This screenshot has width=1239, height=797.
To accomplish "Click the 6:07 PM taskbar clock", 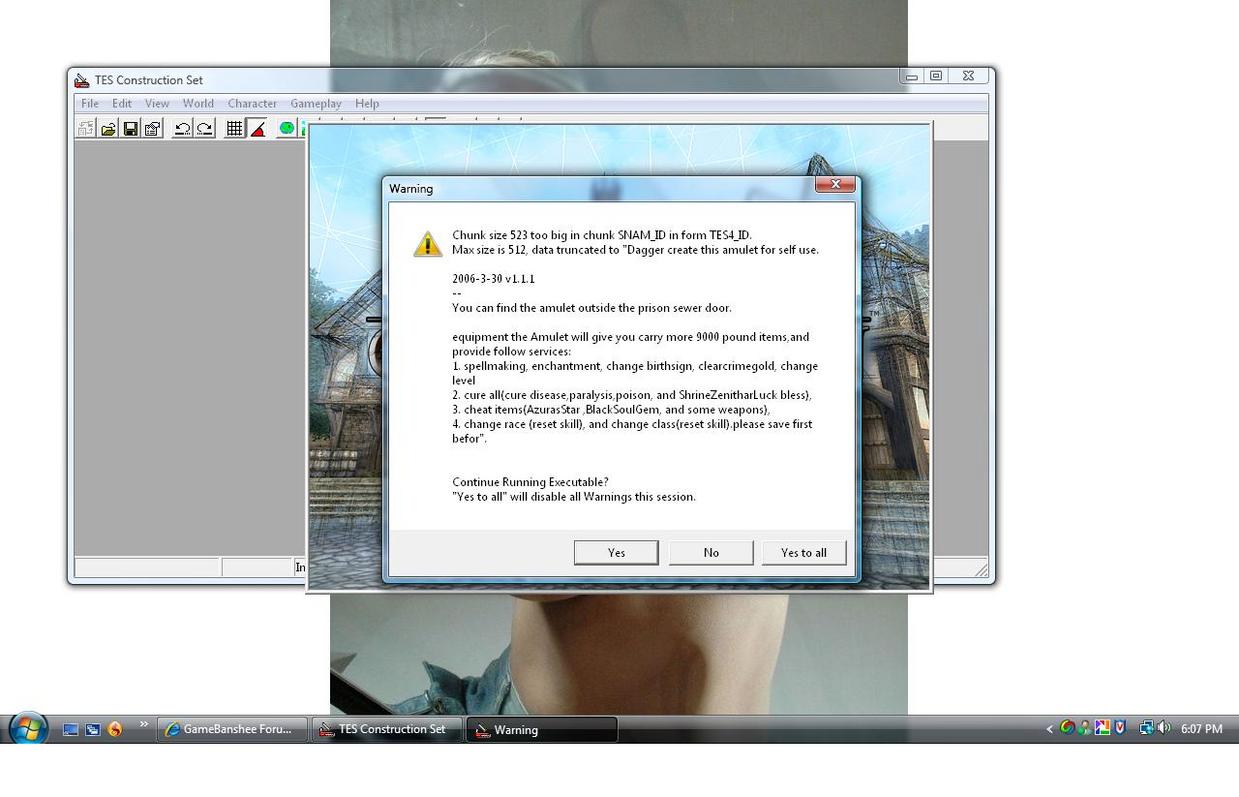I will pos(1201,730).
